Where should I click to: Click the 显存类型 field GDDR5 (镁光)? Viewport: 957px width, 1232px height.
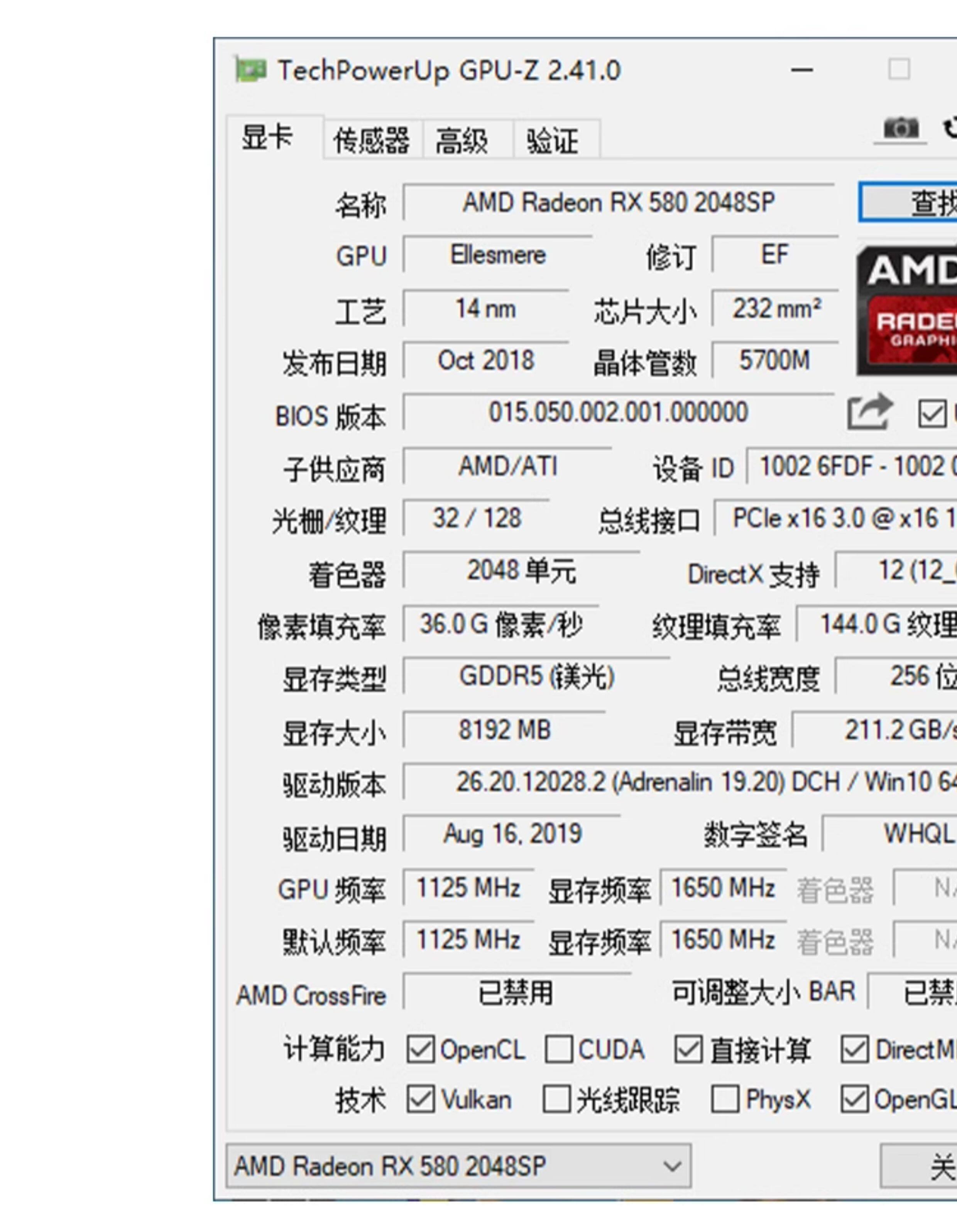coord(537,676)
